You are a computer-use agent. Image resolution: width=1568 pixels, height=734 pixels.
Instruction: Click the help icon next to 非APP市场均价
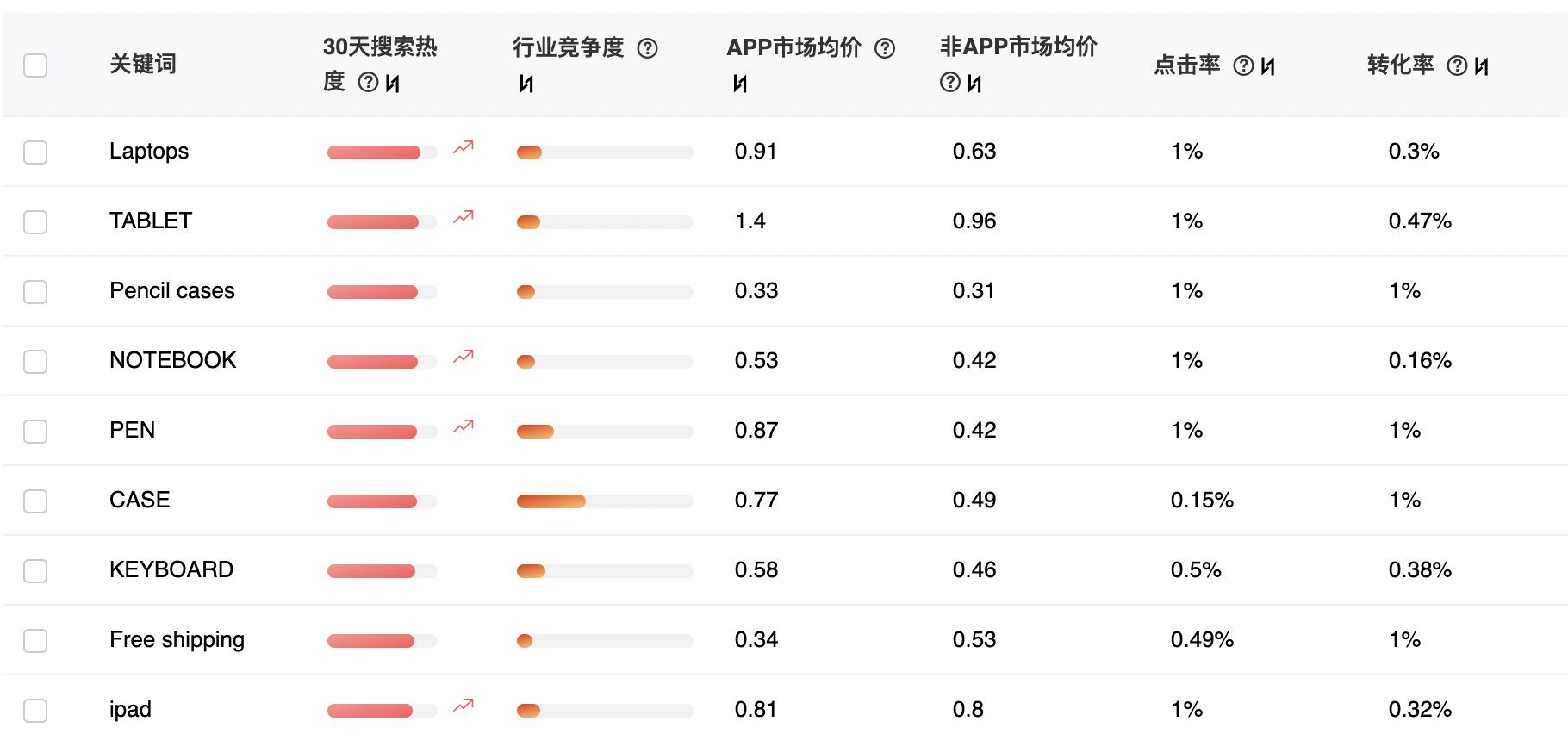click(949, 83)
